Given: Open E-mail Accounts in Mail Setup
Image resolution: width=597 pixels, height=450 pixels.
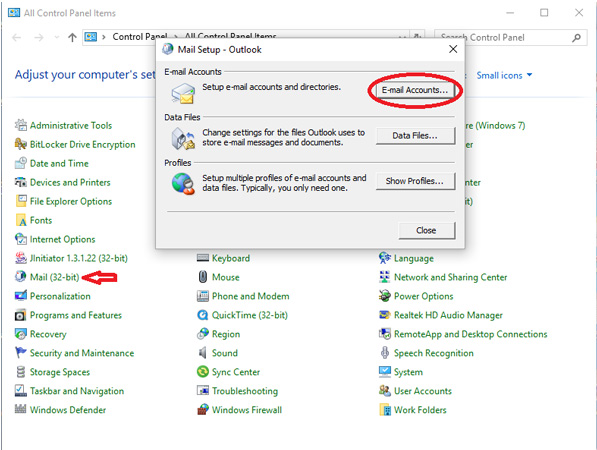Looking at the screenshot, I should tap(415, 90).
